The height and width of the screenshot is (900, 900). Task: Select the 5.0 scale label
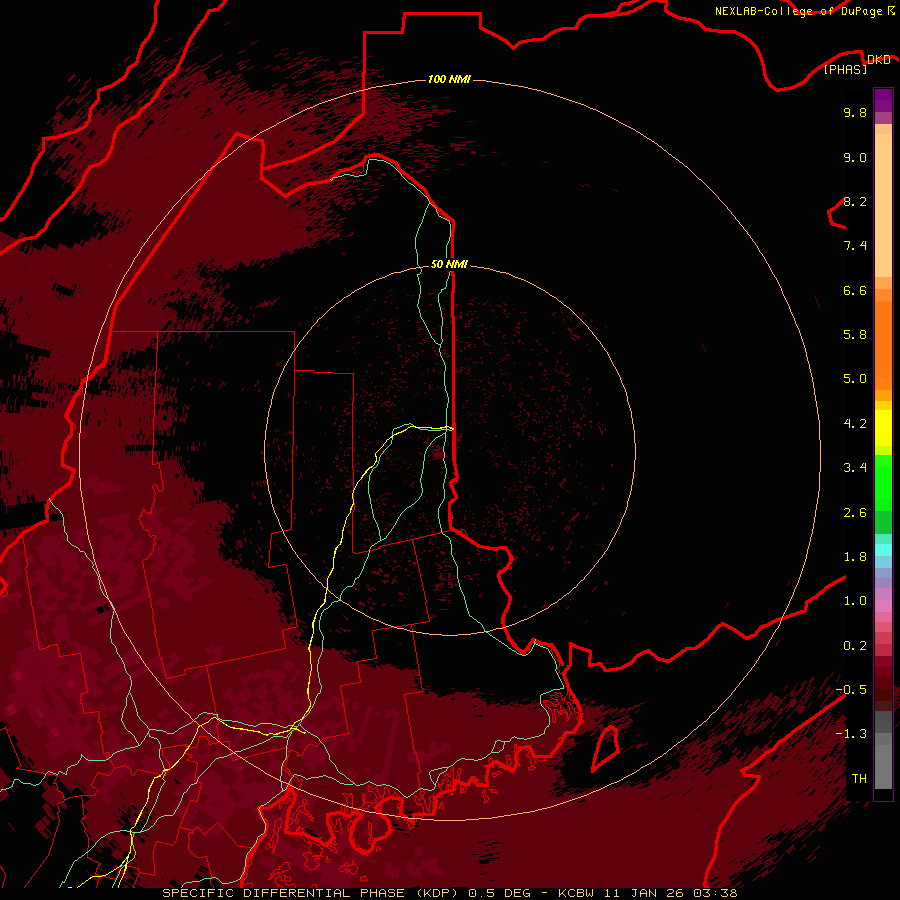pyautogui.click(x=855, y=379)
